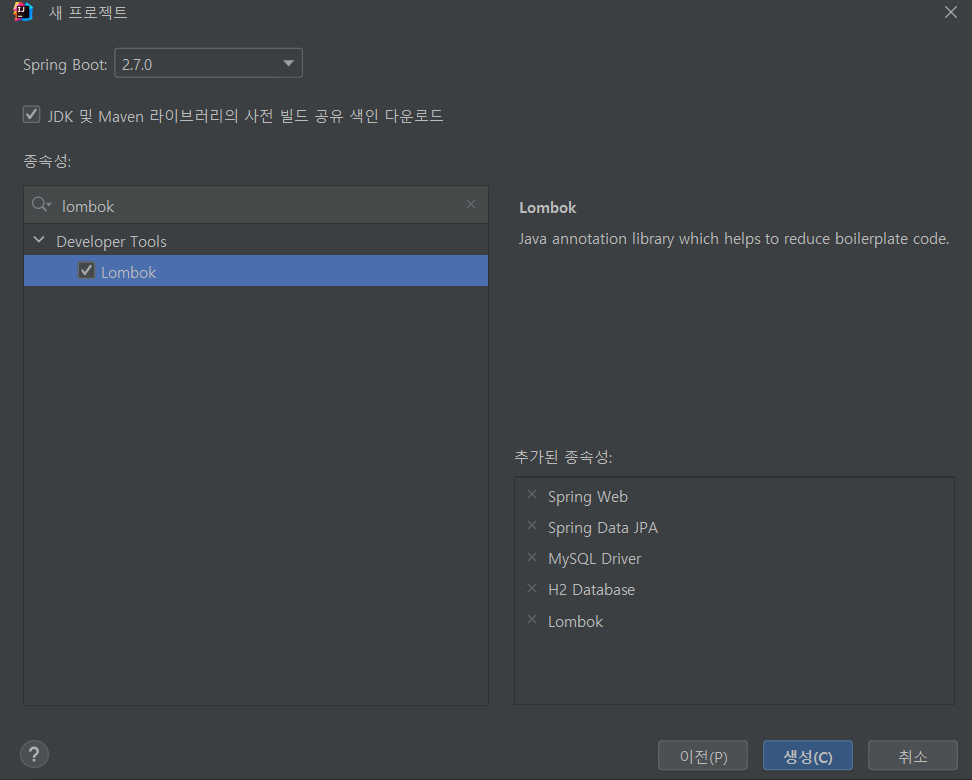Remove Spring Data JPA from added dependencies
This screenshot has height=780, width=972.
[x=532, y=525]
